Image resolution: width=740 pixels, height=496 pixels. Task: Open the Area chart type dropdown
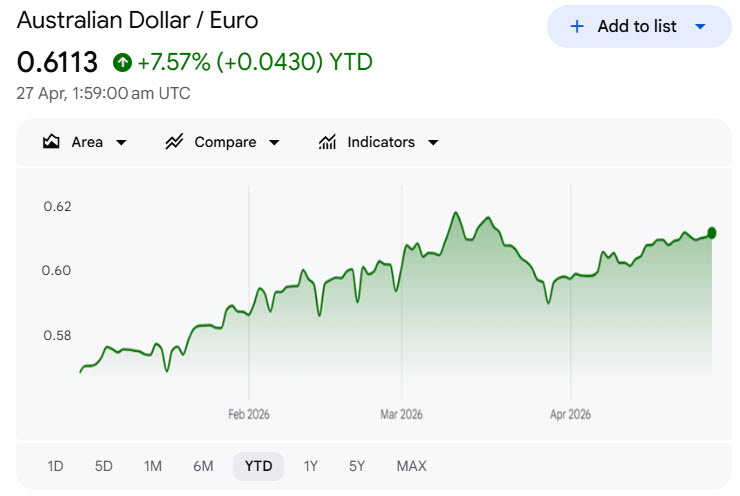[122, 143]
